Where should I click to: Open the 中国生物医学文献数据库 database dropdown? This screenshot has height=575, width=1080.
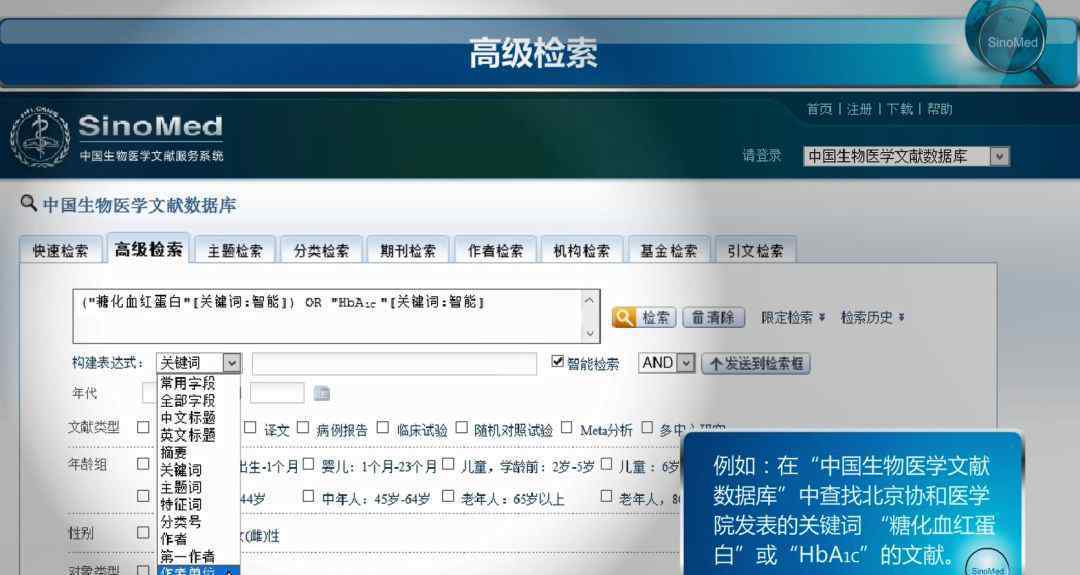[x=906, y=156]
